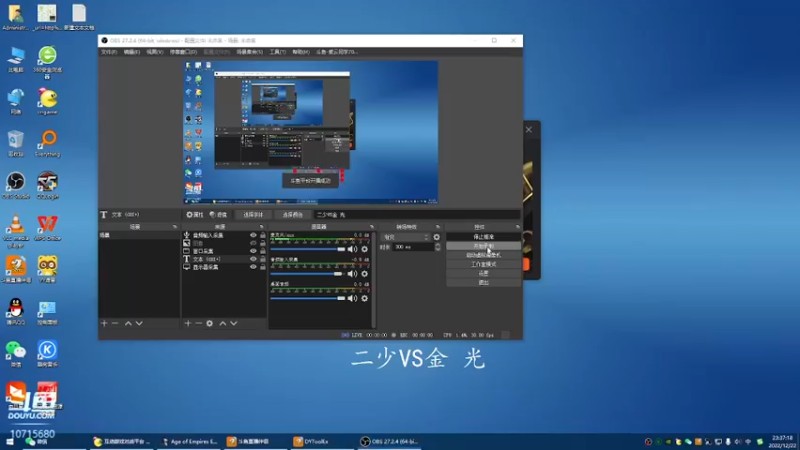
Task: Toggle visibility of display capture source
Action: click(x=253, y=267)
